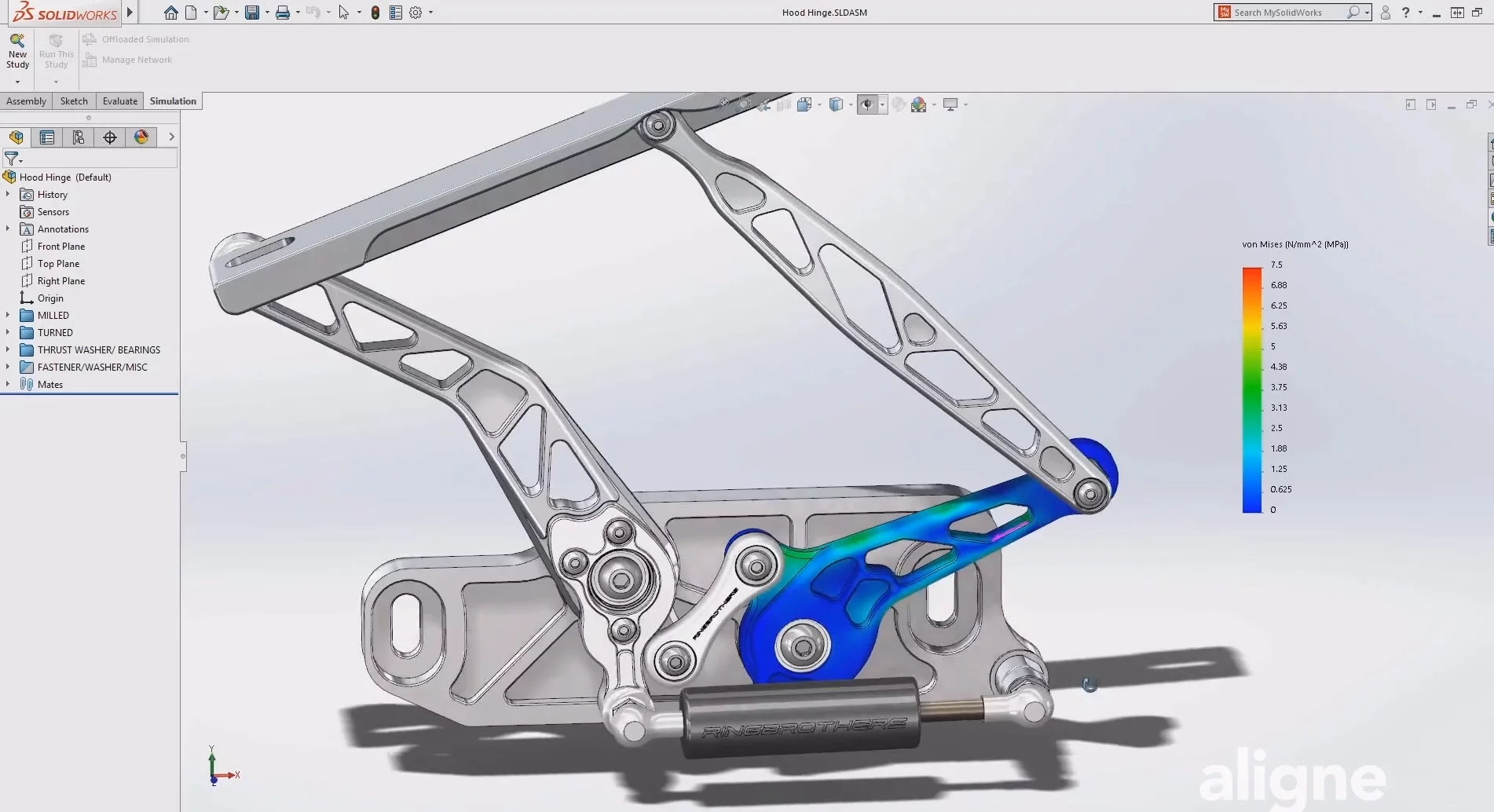Toggle the Hide/Show Items eye button
The image size is (1494, 812).
click(x=866, y=104)
